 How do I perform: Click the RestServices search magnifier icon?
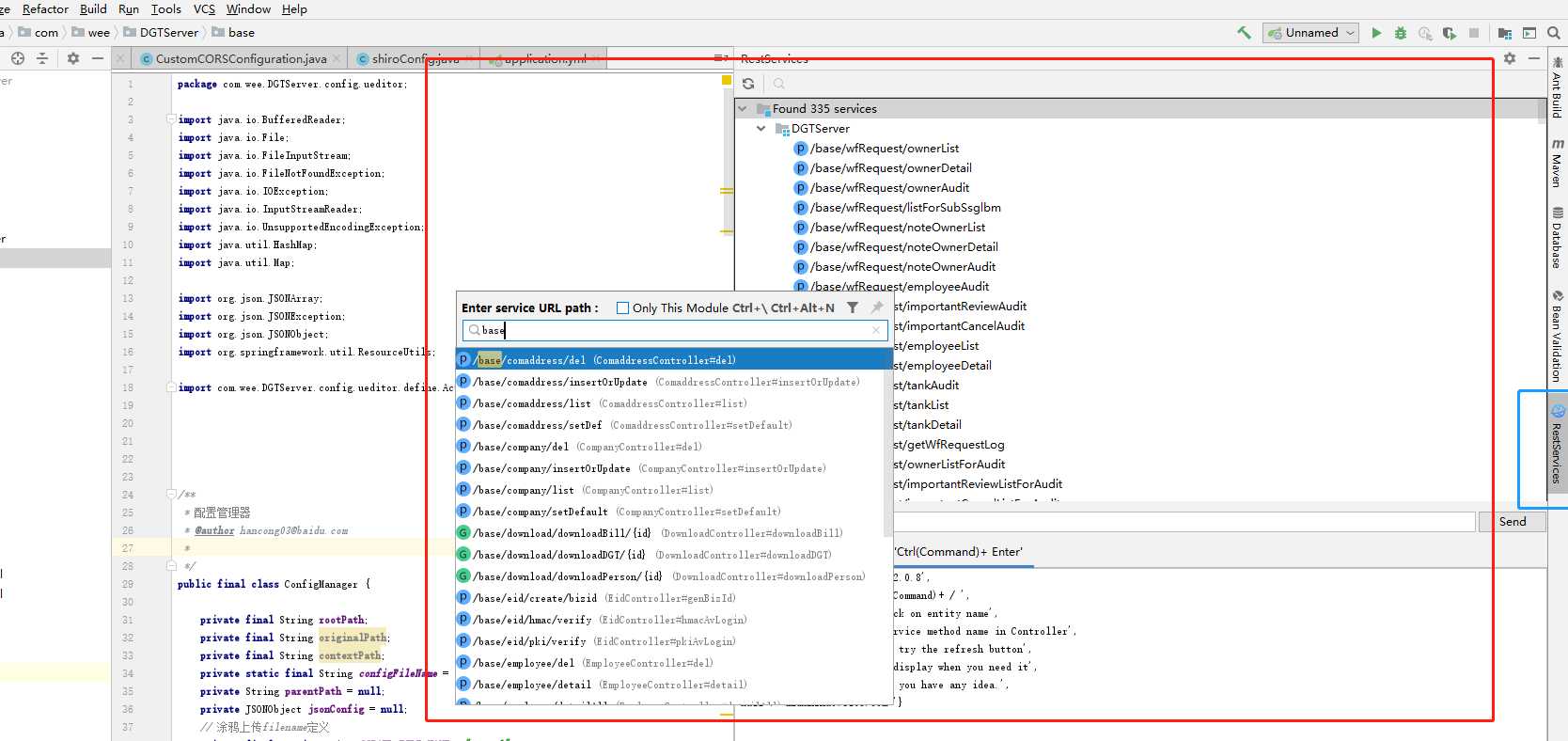(x=778, y=84)
